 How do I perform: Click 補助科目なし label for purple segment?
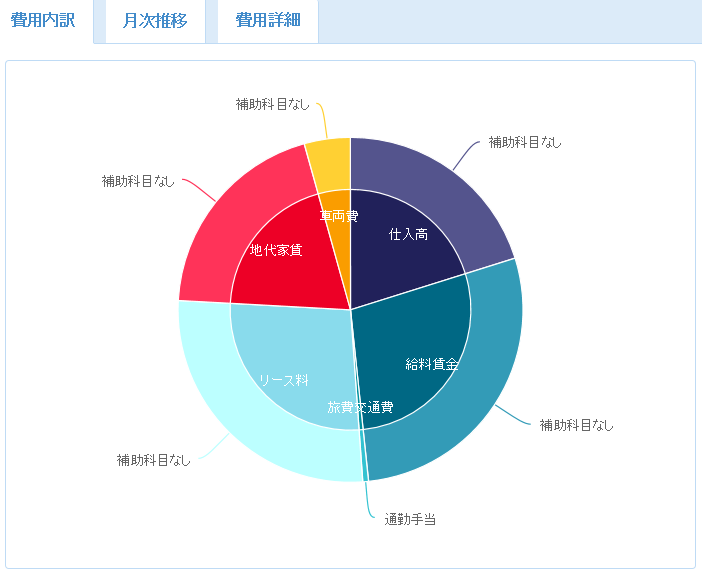(525, 142)
